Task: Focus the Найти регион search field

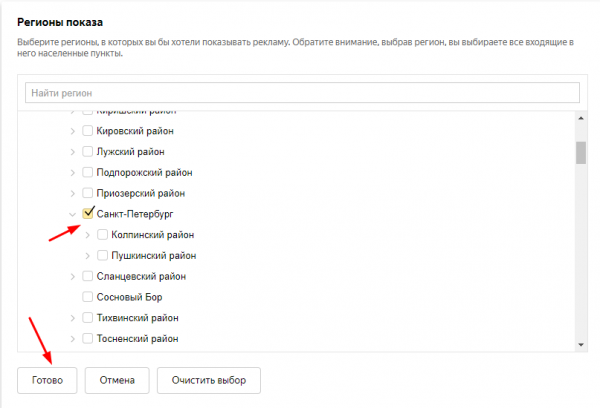Action: pos(300,92)
